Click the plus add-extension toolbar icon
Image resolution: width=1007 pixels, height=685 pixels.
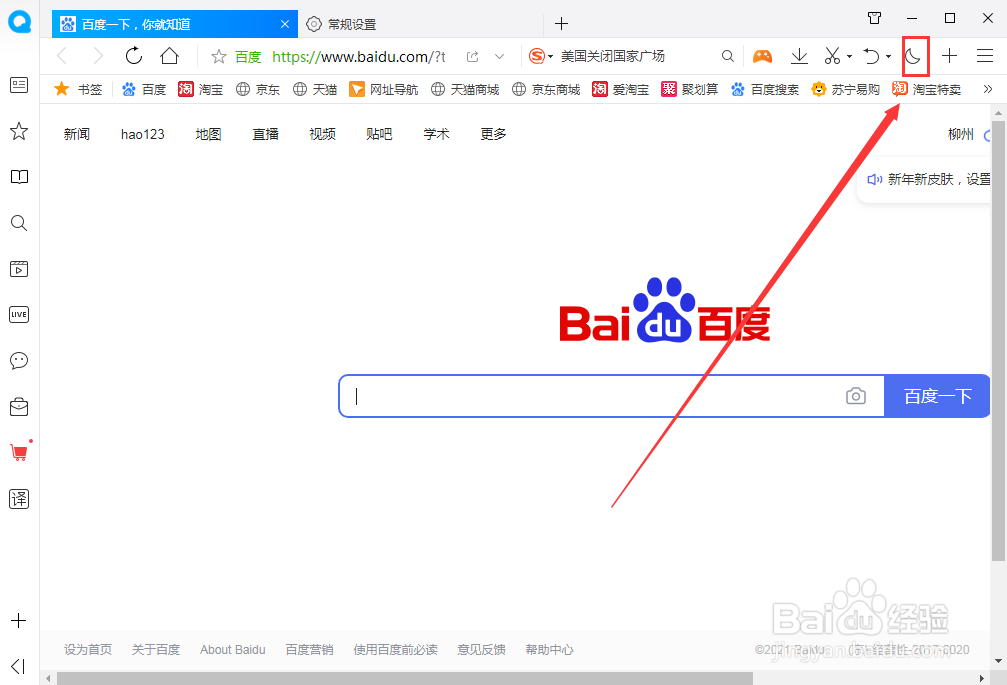949,56
